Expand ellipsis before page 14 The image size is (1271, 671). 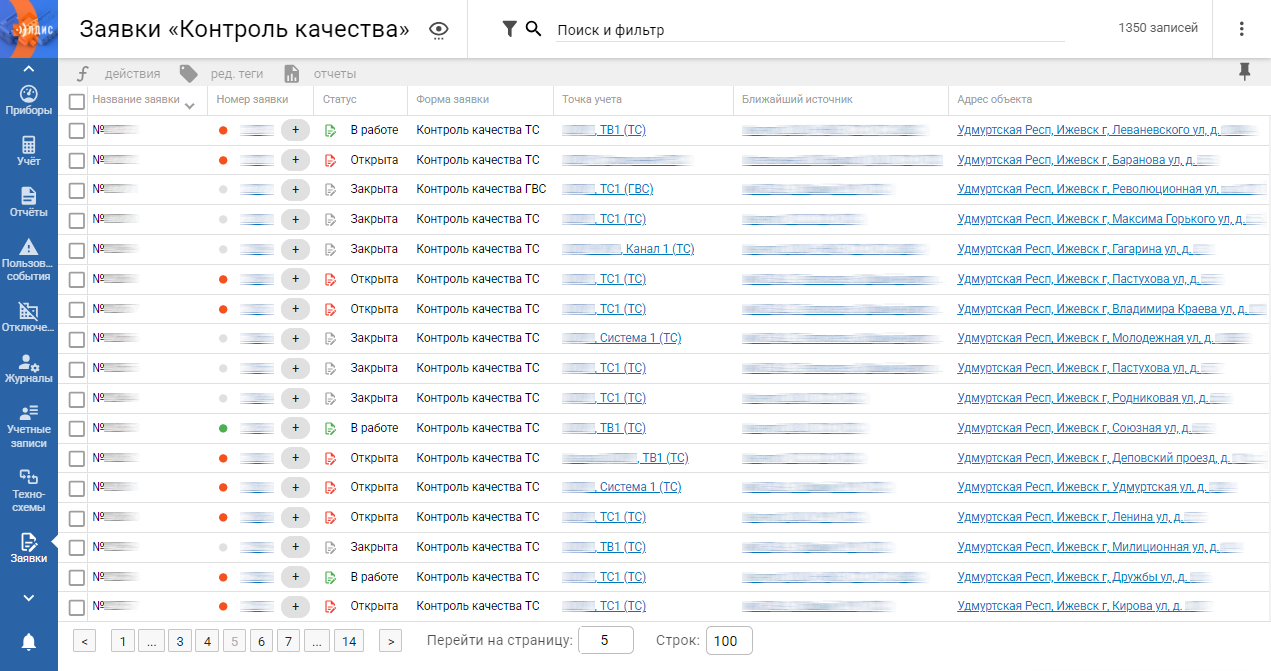tap(316, 641)
